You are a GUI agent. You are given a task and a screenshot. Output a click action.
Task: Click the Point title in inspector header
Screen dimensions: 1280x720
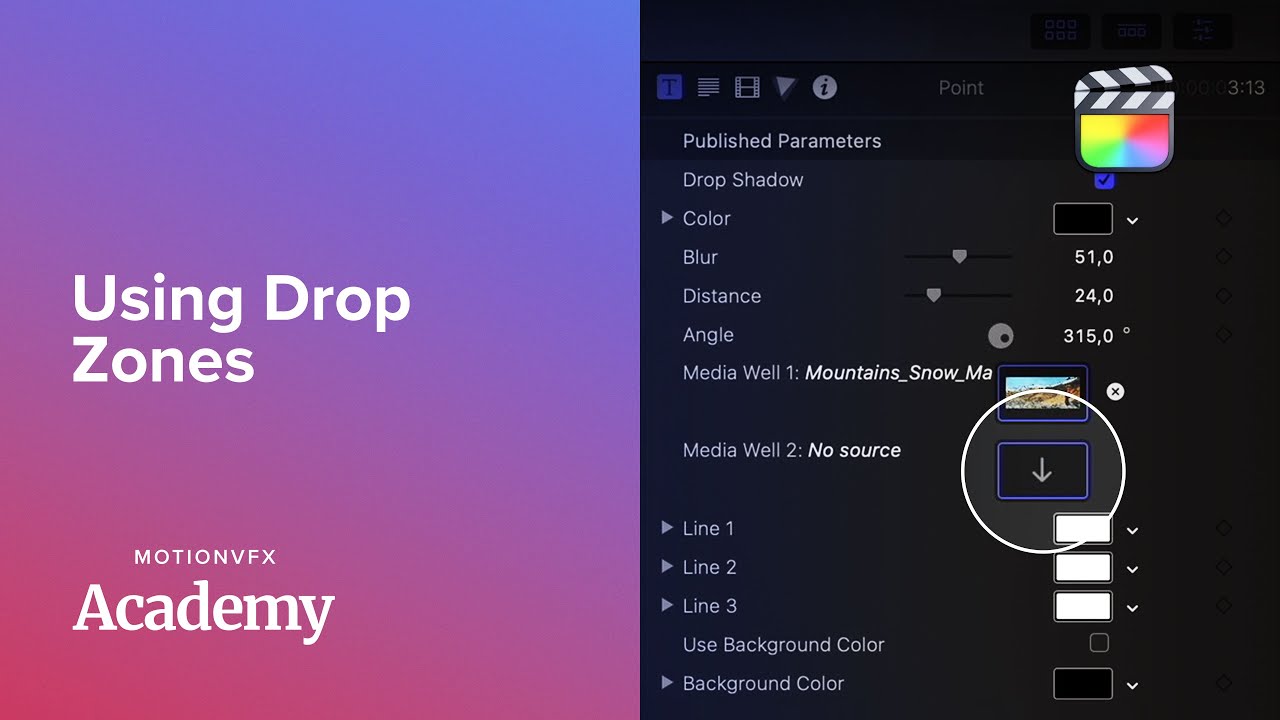point(961,88)
